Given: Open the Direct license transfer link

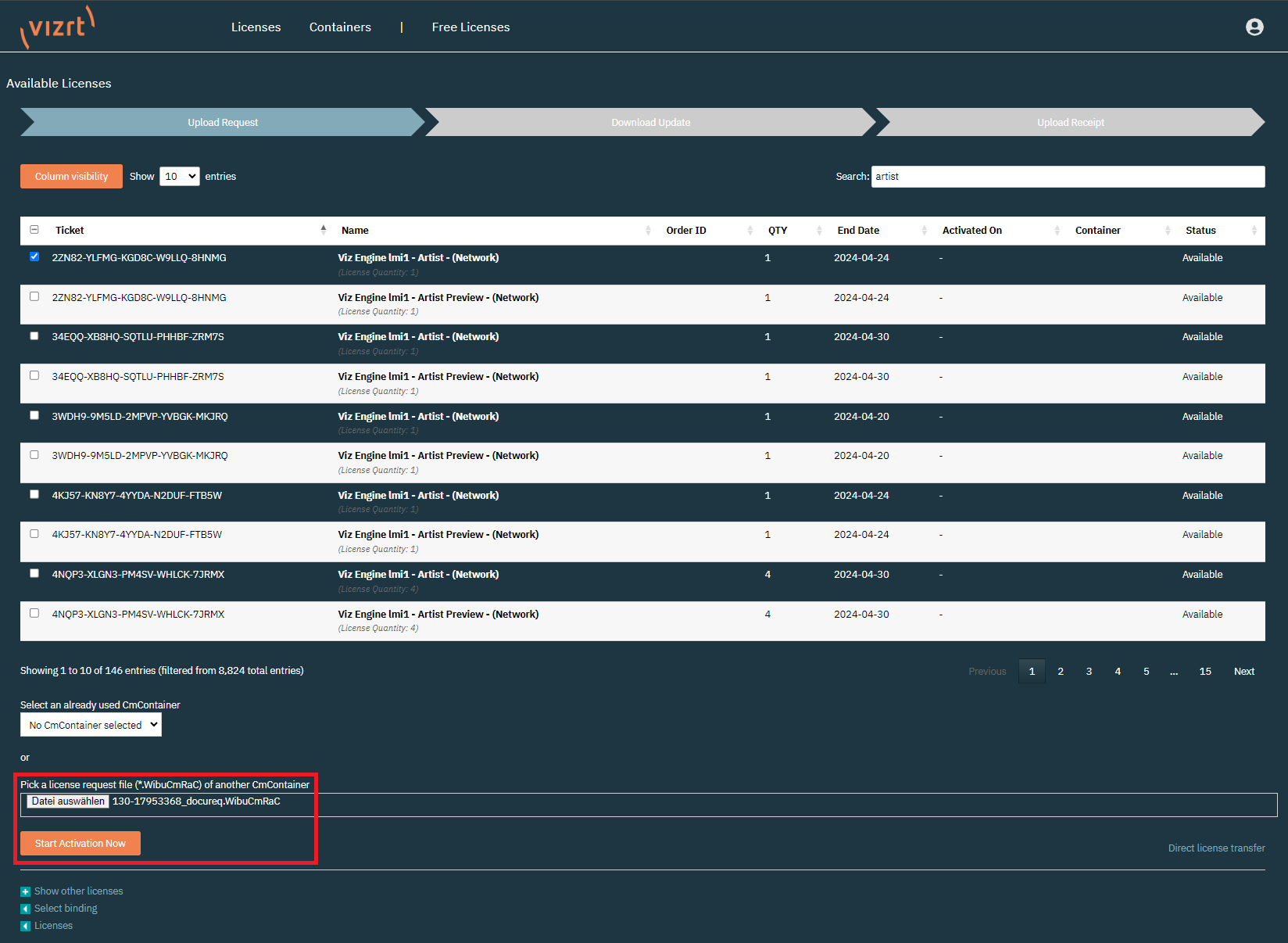Looking at the screenshot, I should coord(1216,848).
